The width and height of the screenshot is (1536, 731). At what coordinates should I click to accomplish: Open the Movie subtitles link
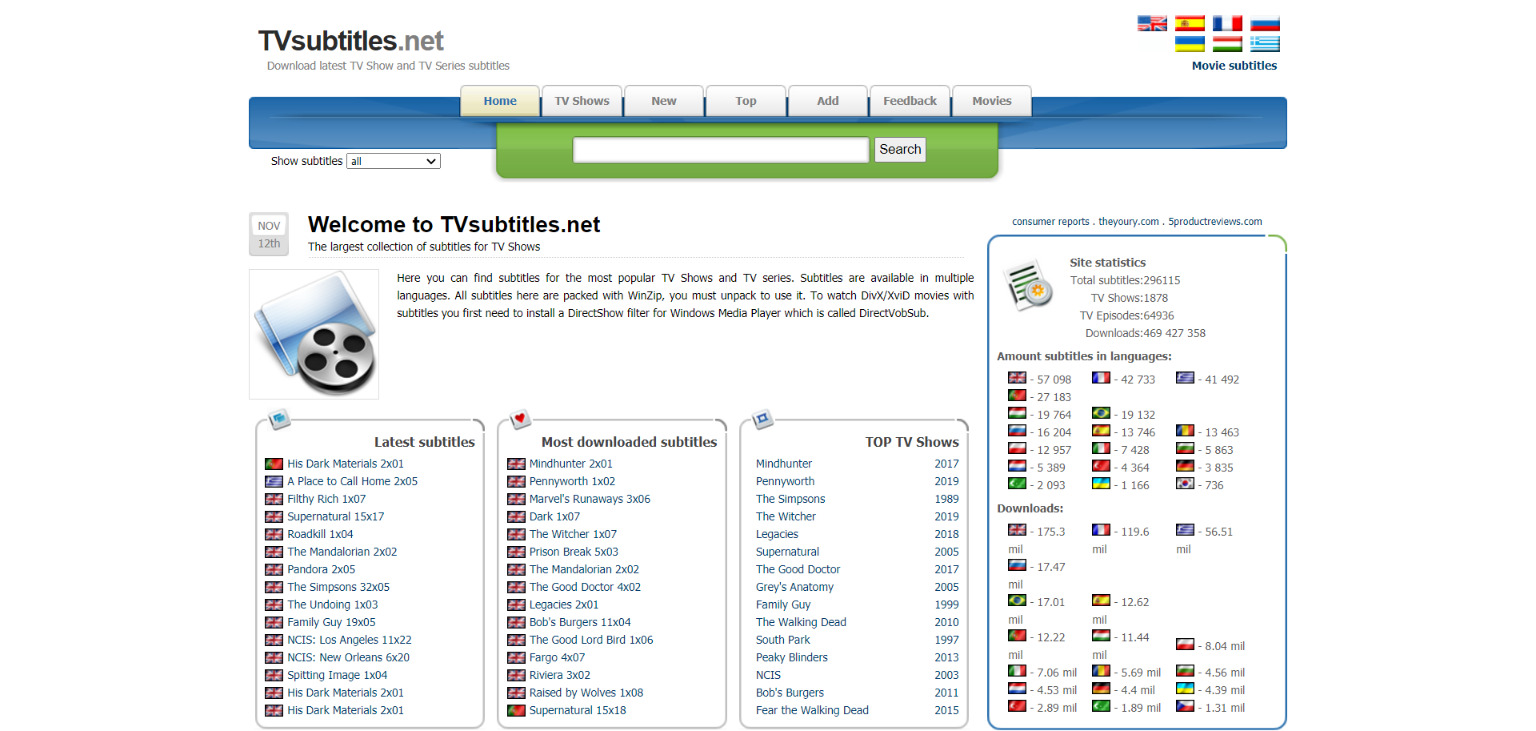[1234, 66]
